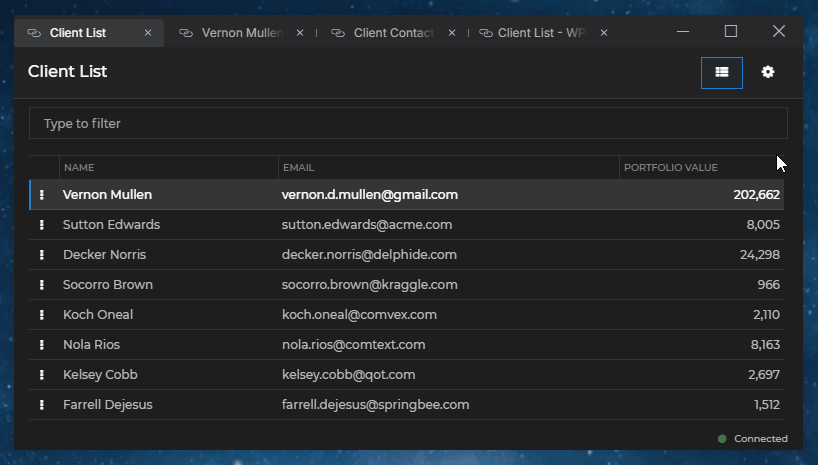Click the green Connected status indicator
Image resolution: width=818 pixels, height=465 pixels.
point(722,439)
